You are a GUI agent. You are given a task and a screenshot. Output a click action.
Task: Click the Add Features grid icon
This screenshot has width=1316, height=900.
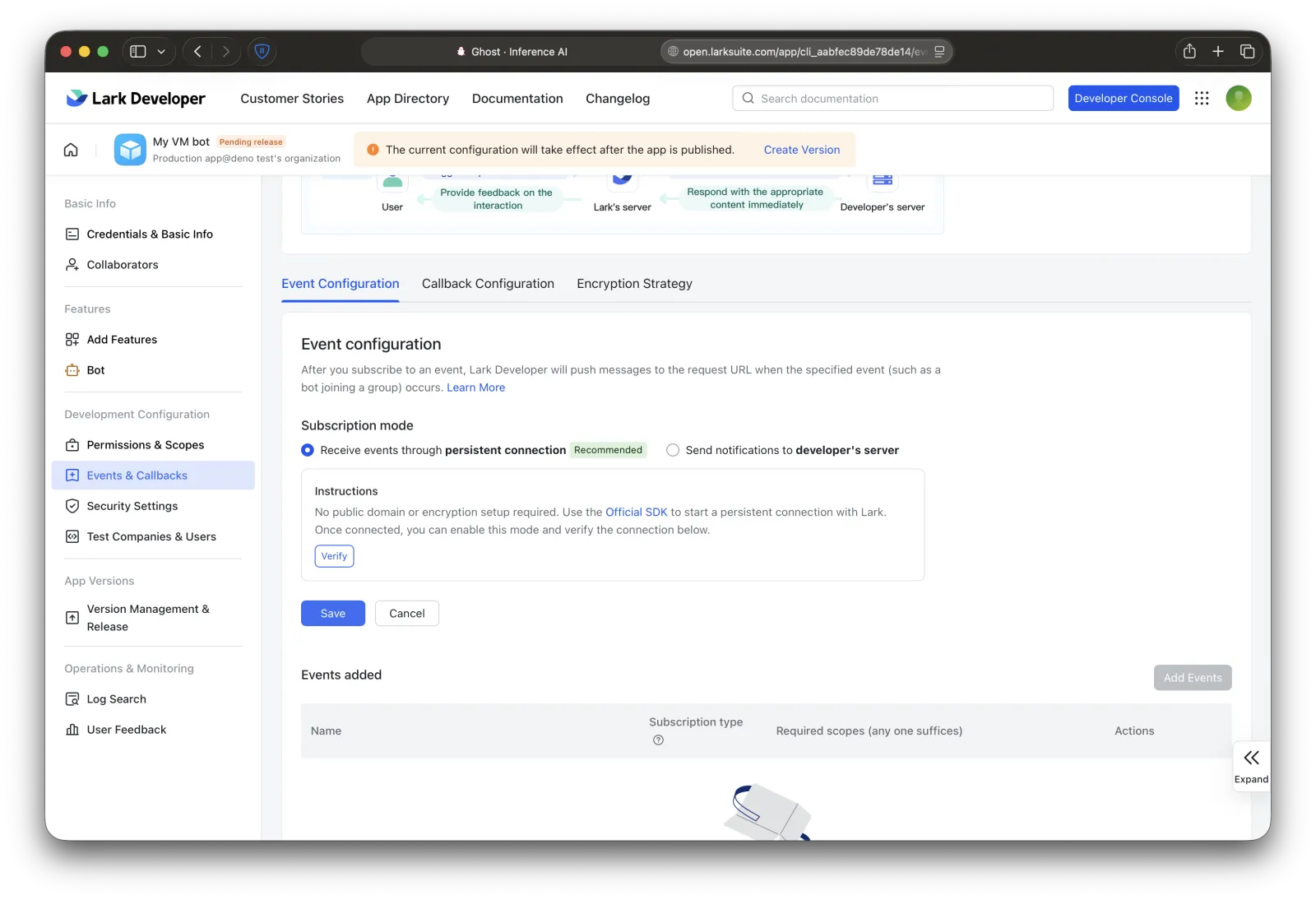[x=72, y=340]
